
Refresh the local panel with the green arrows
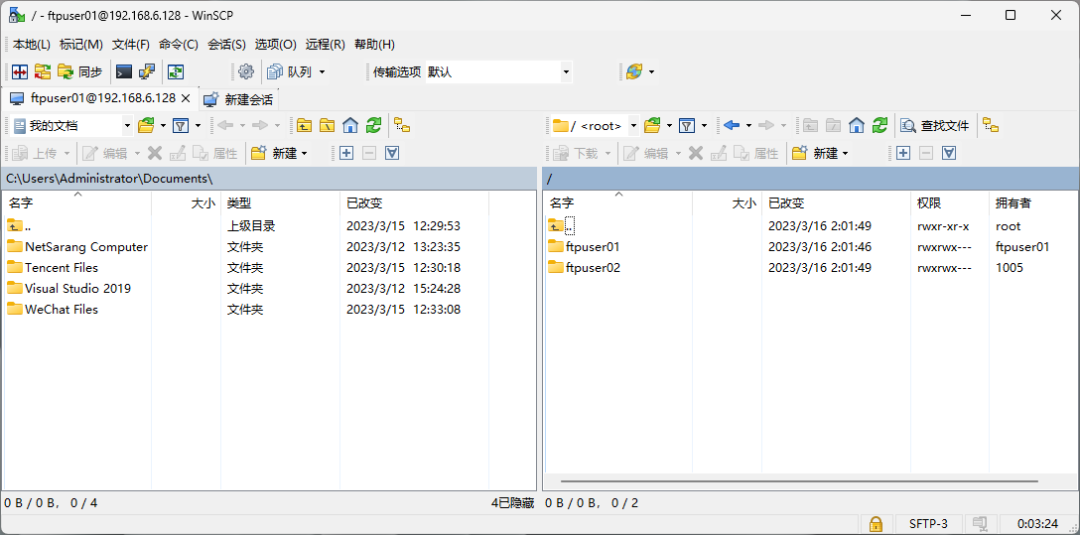pyautogui.click(x=373, y=126)
